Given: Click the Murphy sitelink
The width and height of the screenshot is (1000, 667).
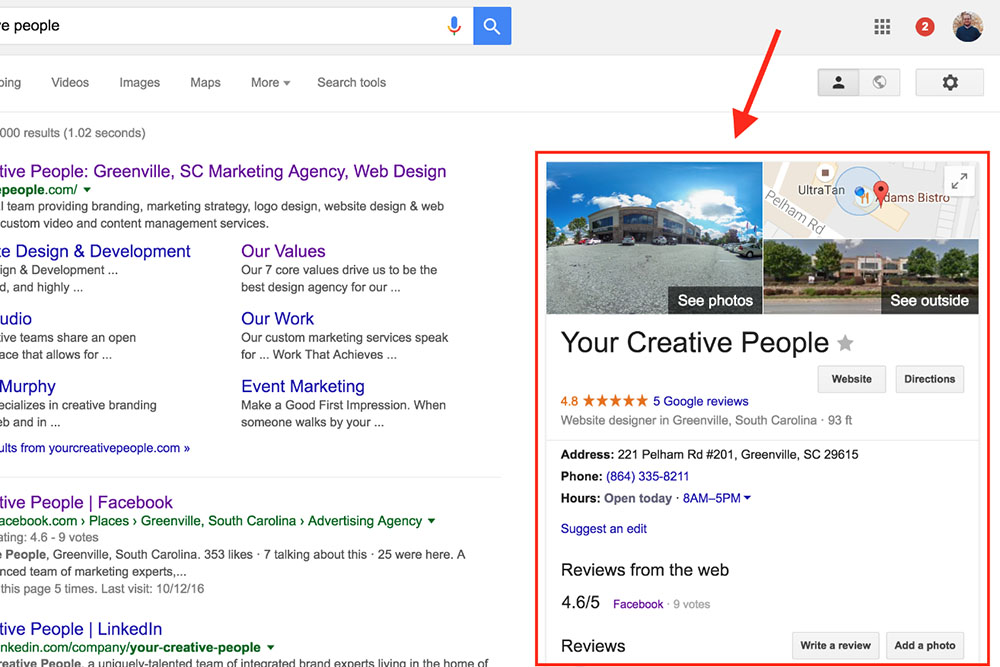Looking at the screenshot, I should tap(27, 386).
